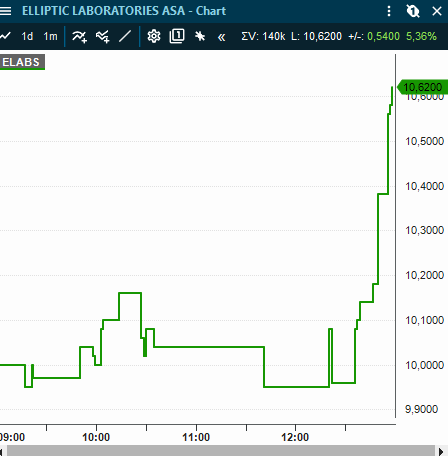
Task: Click the 10,0000 price axis label
Action: click(x=424, y=365)
